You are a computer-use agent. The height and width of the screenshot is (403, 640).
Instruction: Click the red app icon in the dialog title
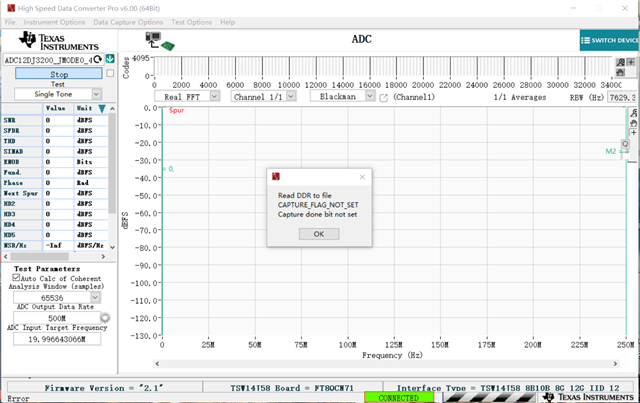point(276,176)
